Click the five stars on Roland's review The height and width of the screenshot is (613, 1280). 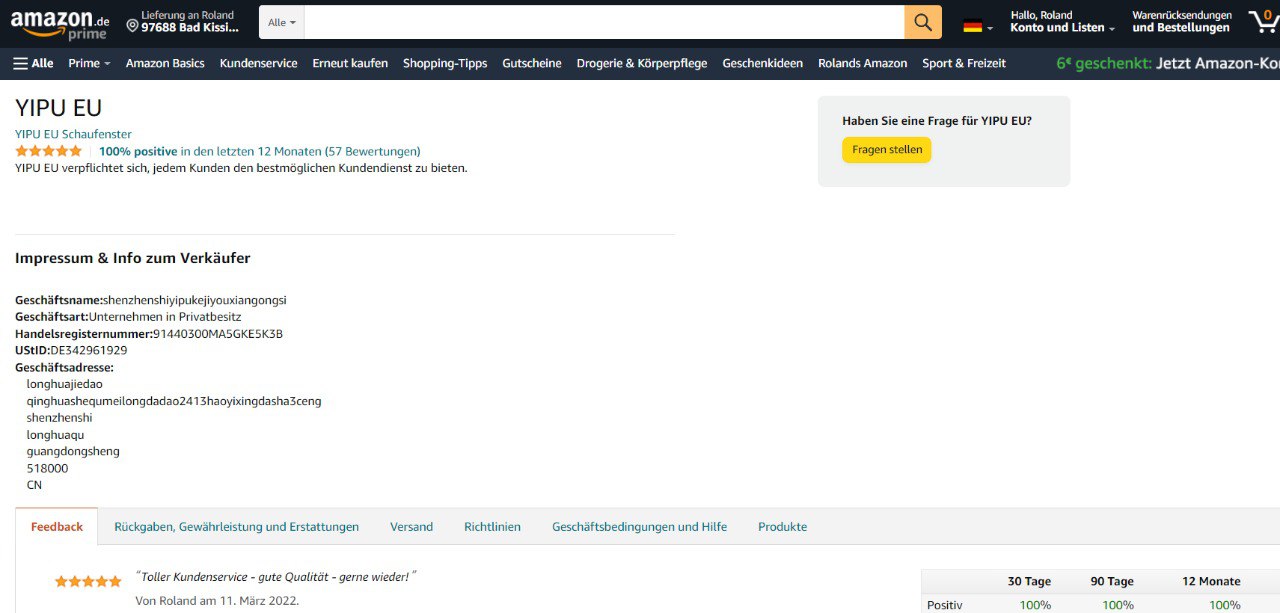(88, 581)
